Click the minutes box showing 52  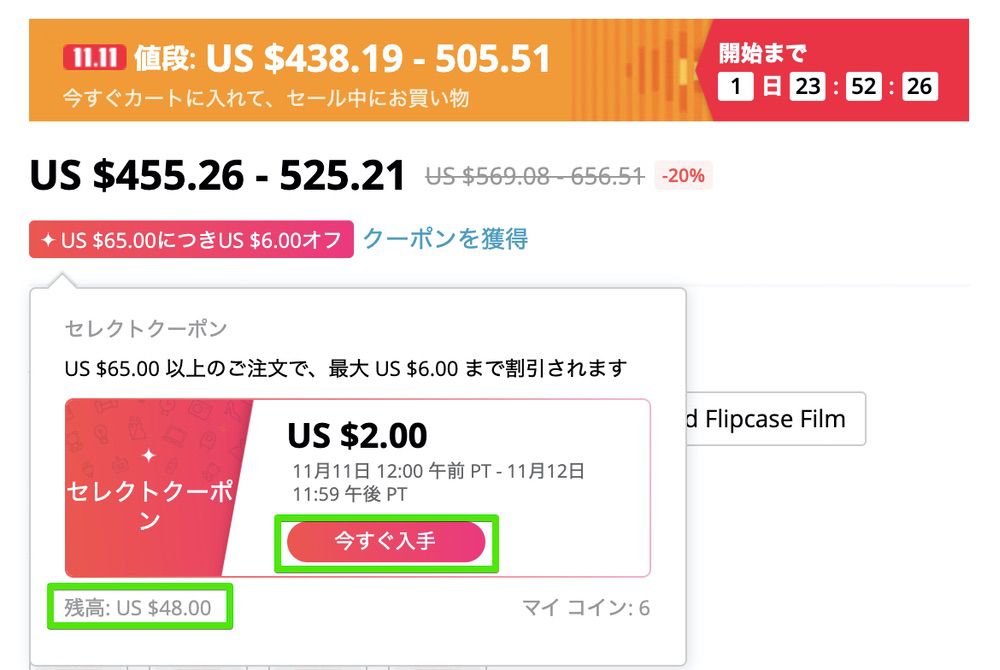862,87
